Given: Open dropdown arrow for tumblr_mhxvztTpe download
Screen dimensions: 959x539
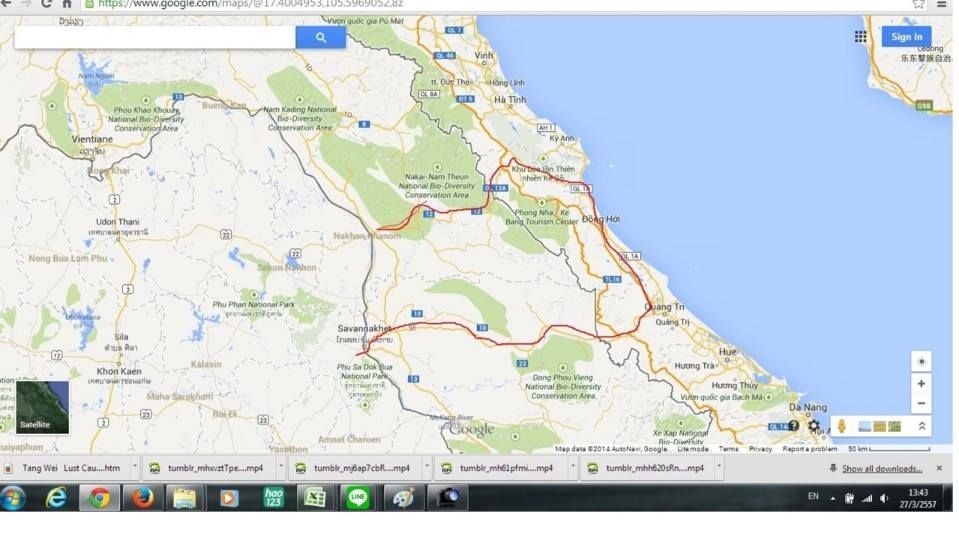Looking at the screenshot, I should (x=280, y=468).
